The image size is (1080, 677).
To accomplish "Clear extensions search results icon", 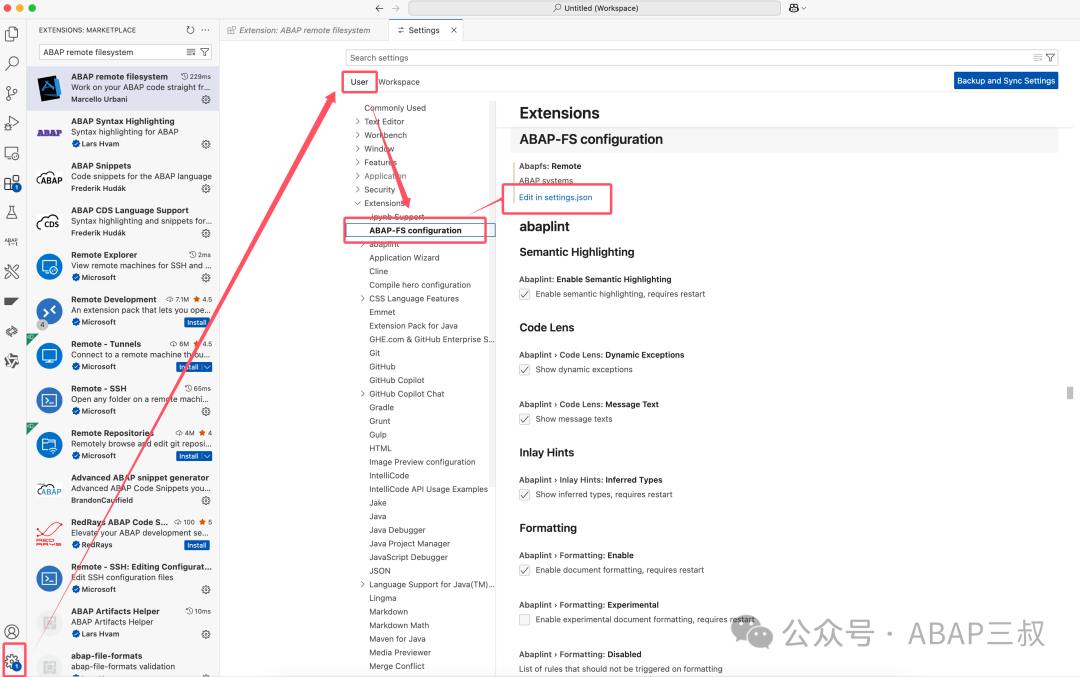I will click(x=191, y=52).
